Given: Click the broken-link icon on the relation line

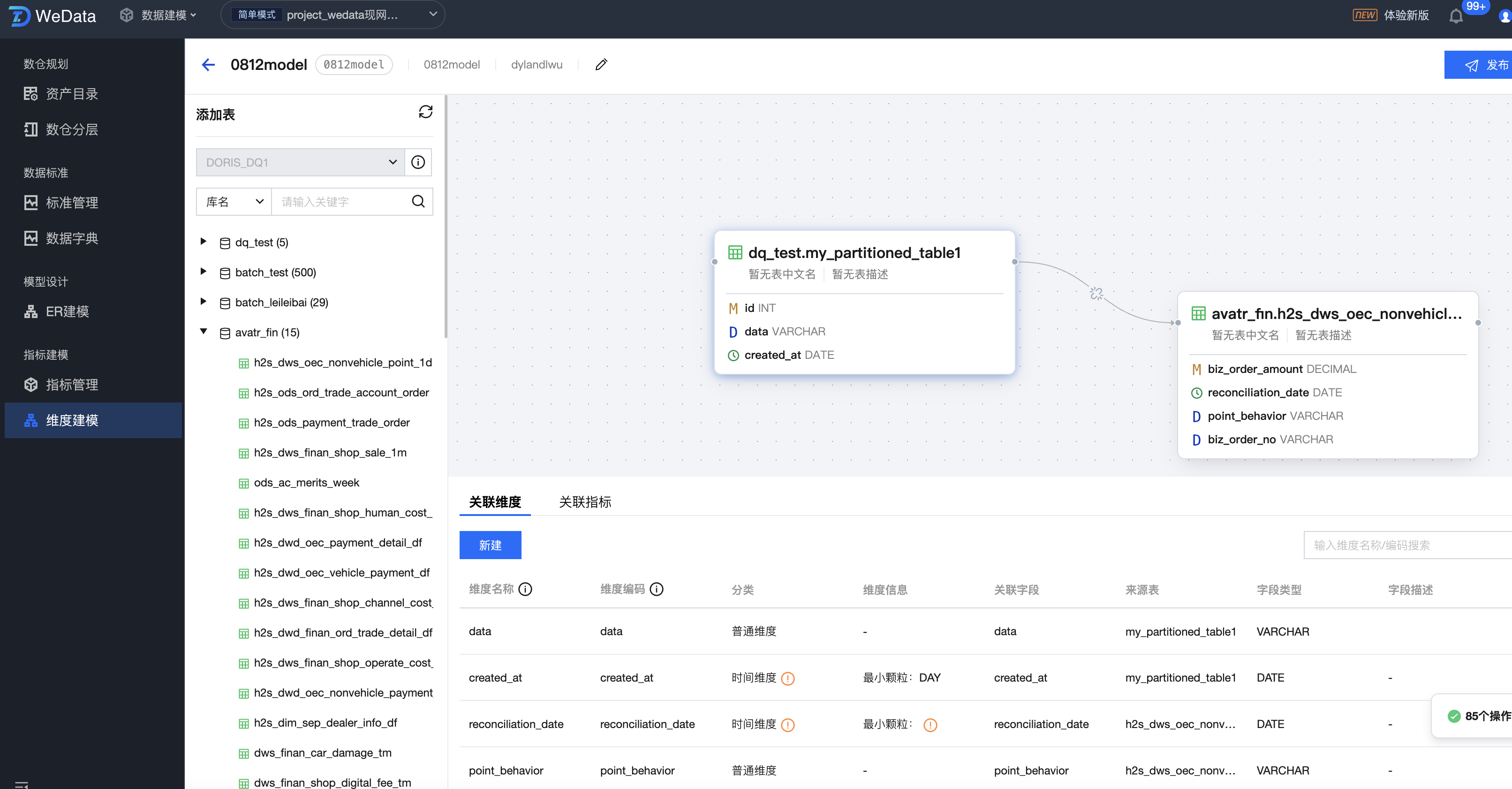Looking at the screenshot, I should point(1096,293).
